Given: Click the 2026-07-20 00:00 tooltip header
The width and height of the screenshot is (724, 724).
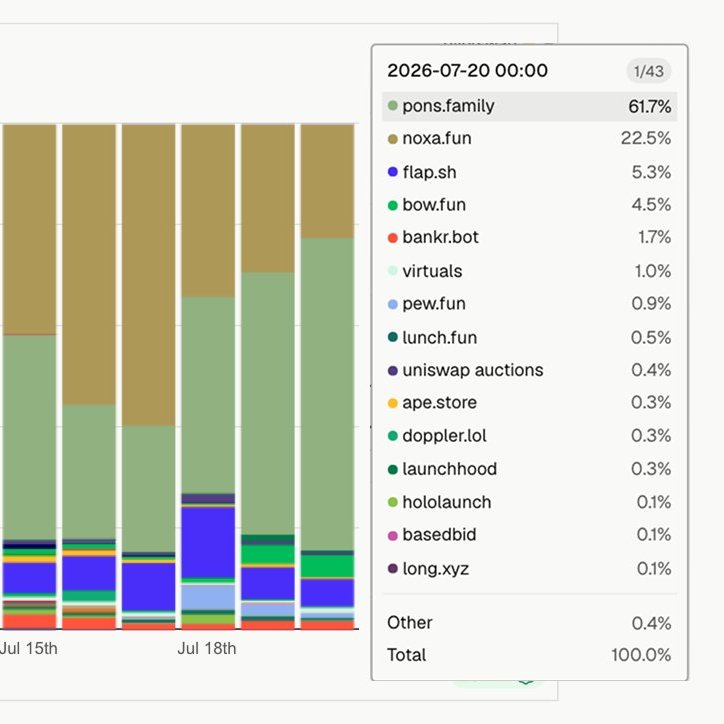Looking at the screenshot, I should pos(467,71).
